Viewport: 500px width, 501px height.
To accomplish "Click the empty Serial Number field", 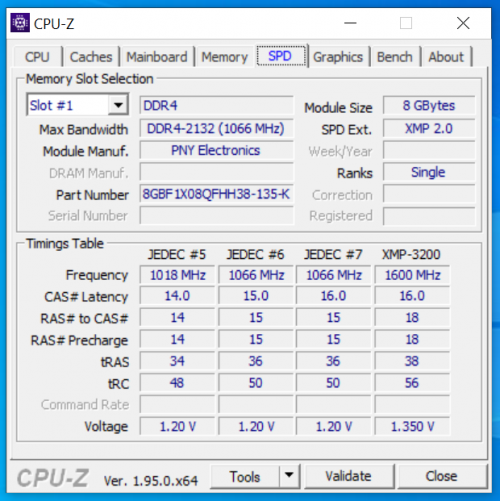I will pyautogui.click(x=216, y=216).
